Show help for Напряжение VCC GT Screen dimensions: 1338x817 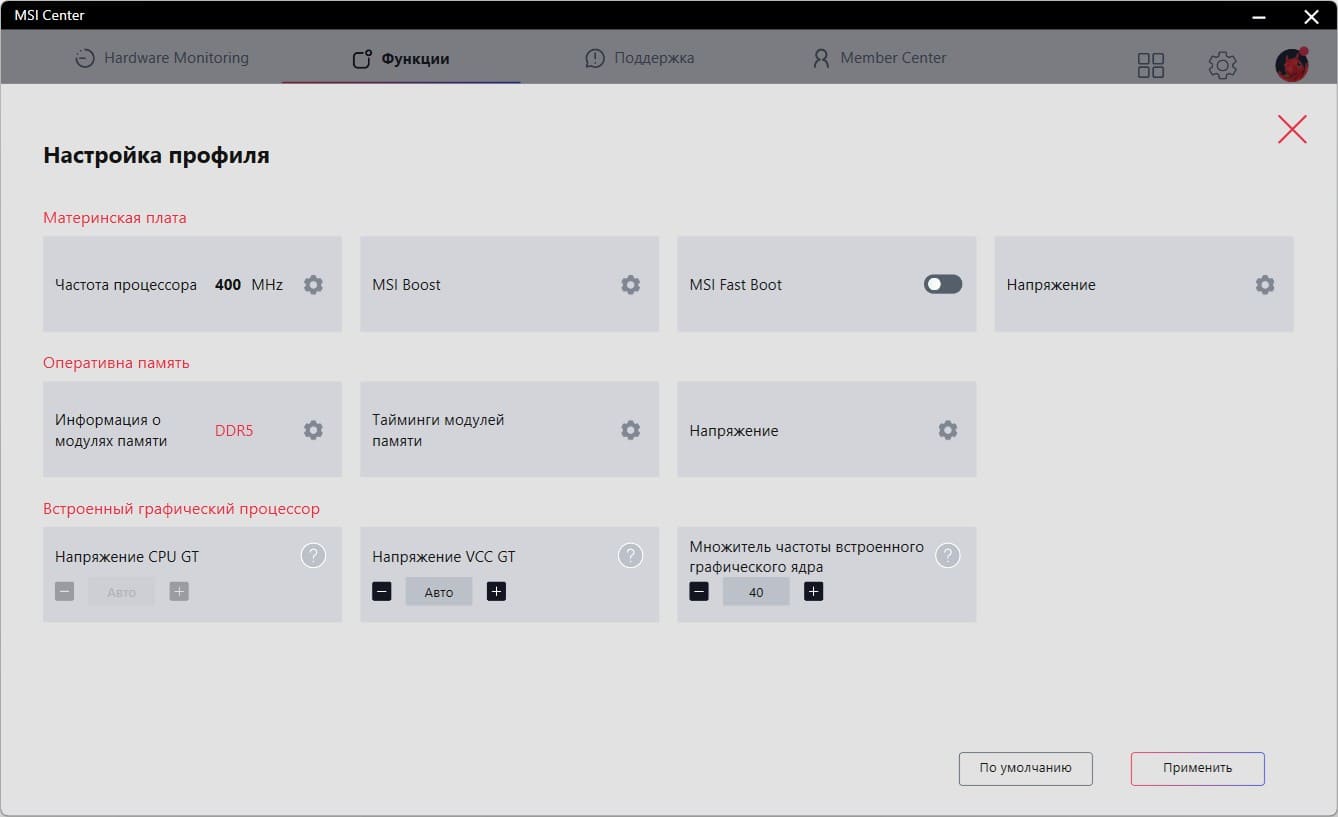click(630, 555)
